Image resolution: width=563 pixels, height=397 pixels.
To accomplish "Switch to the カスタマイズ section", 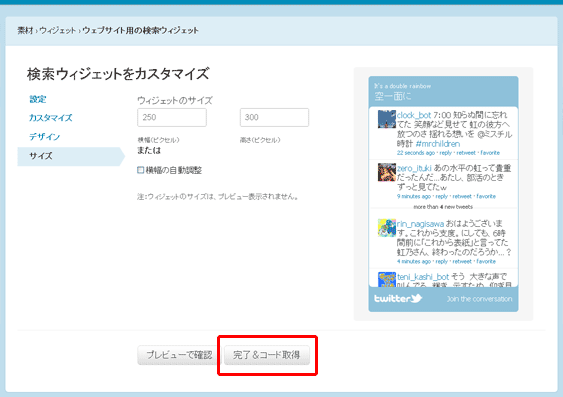I will click(51, 118).
